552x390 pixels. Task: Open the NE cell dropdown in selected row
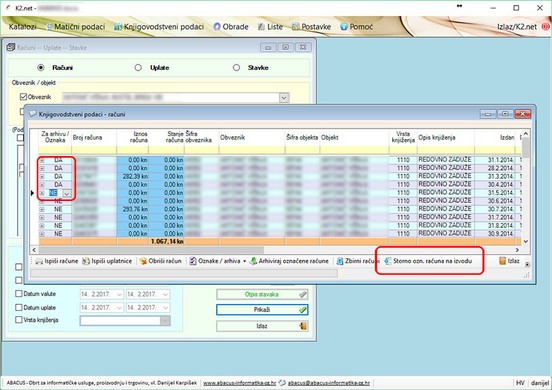67,193
